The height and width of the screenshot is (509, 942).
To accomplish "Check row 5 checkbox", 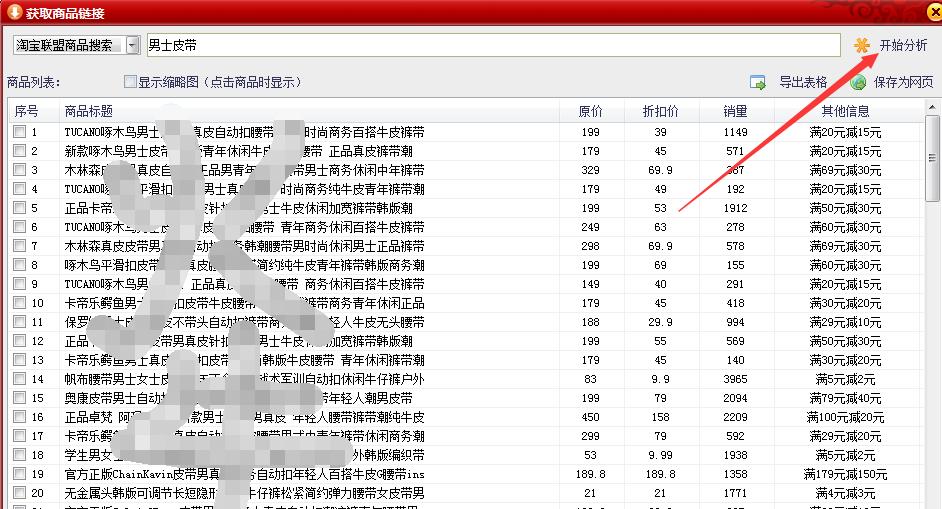I will pos(20,208).
